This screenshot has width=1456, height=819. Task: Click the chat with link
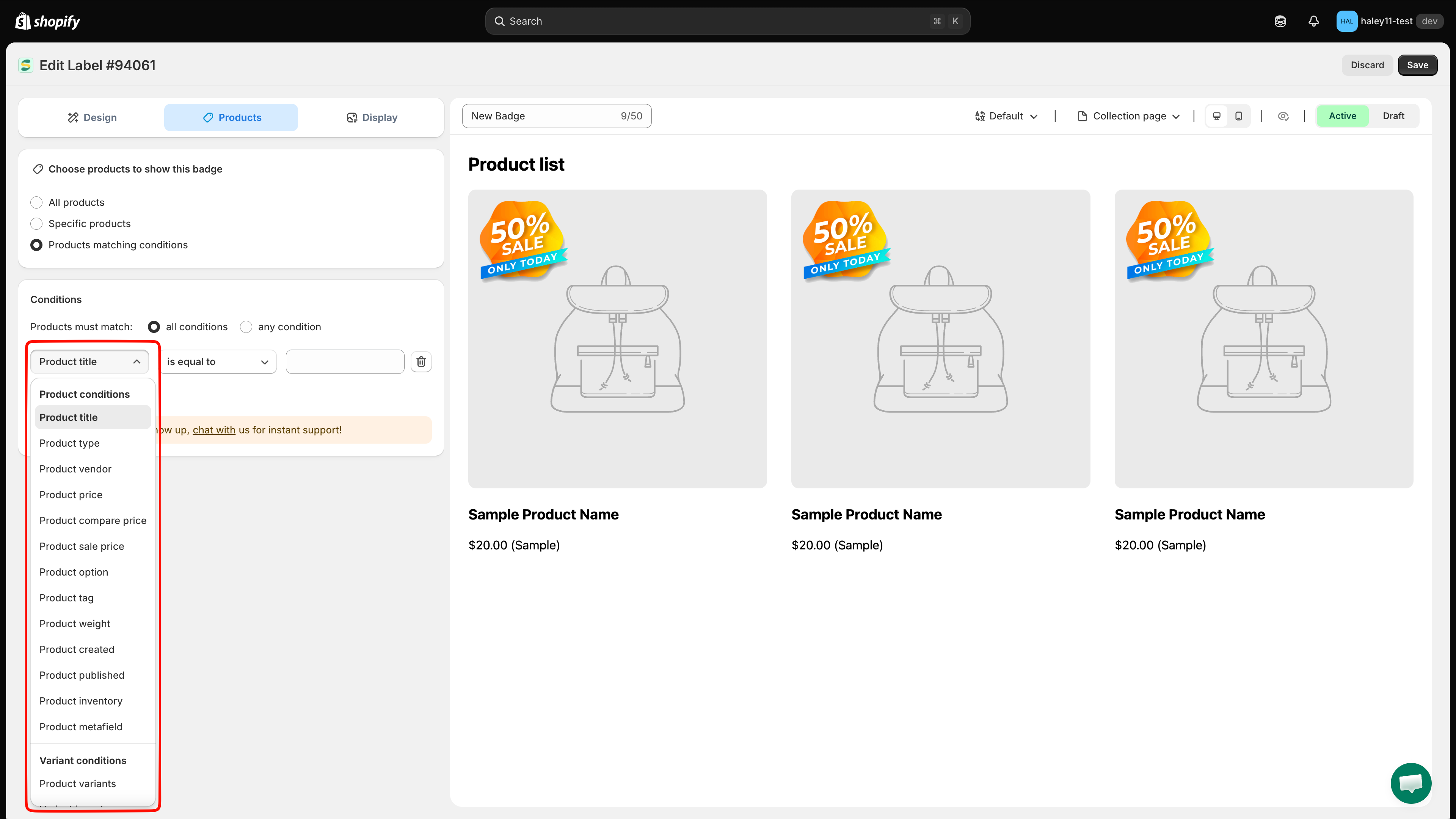coord(213,430)
